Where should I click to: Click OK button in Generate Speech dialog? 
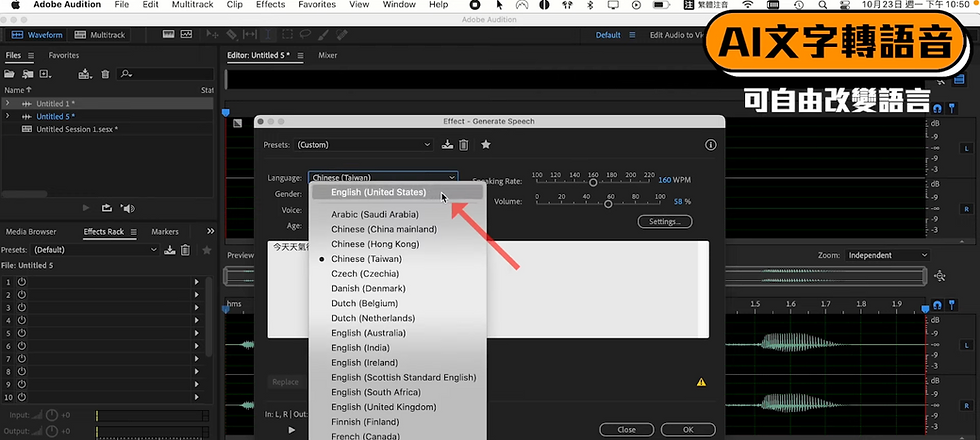(x=688, y=429)
